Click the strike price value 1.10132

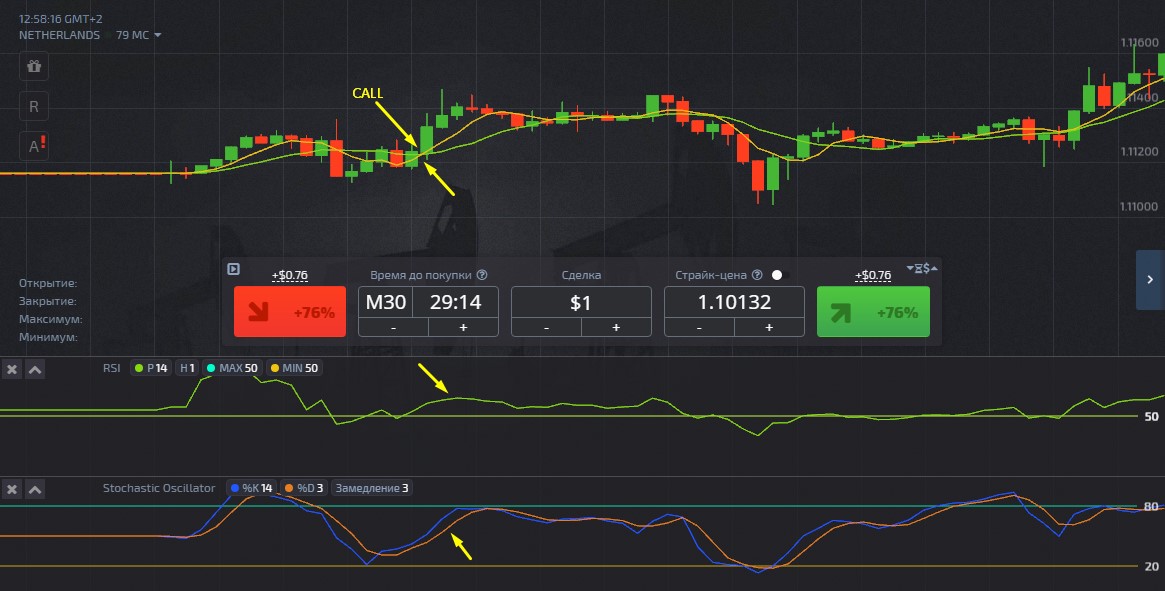(734, 302)
